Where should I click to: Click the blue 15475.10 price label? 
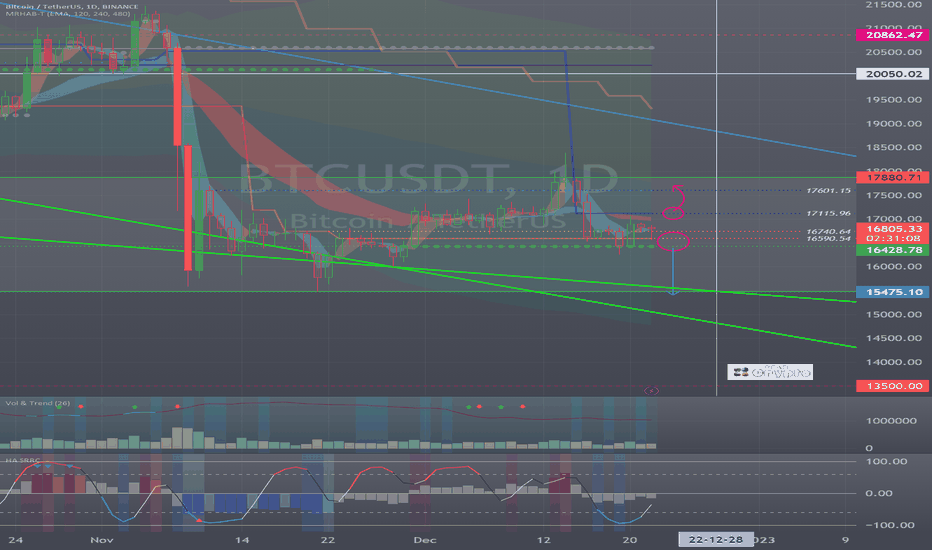click(893, 292)
